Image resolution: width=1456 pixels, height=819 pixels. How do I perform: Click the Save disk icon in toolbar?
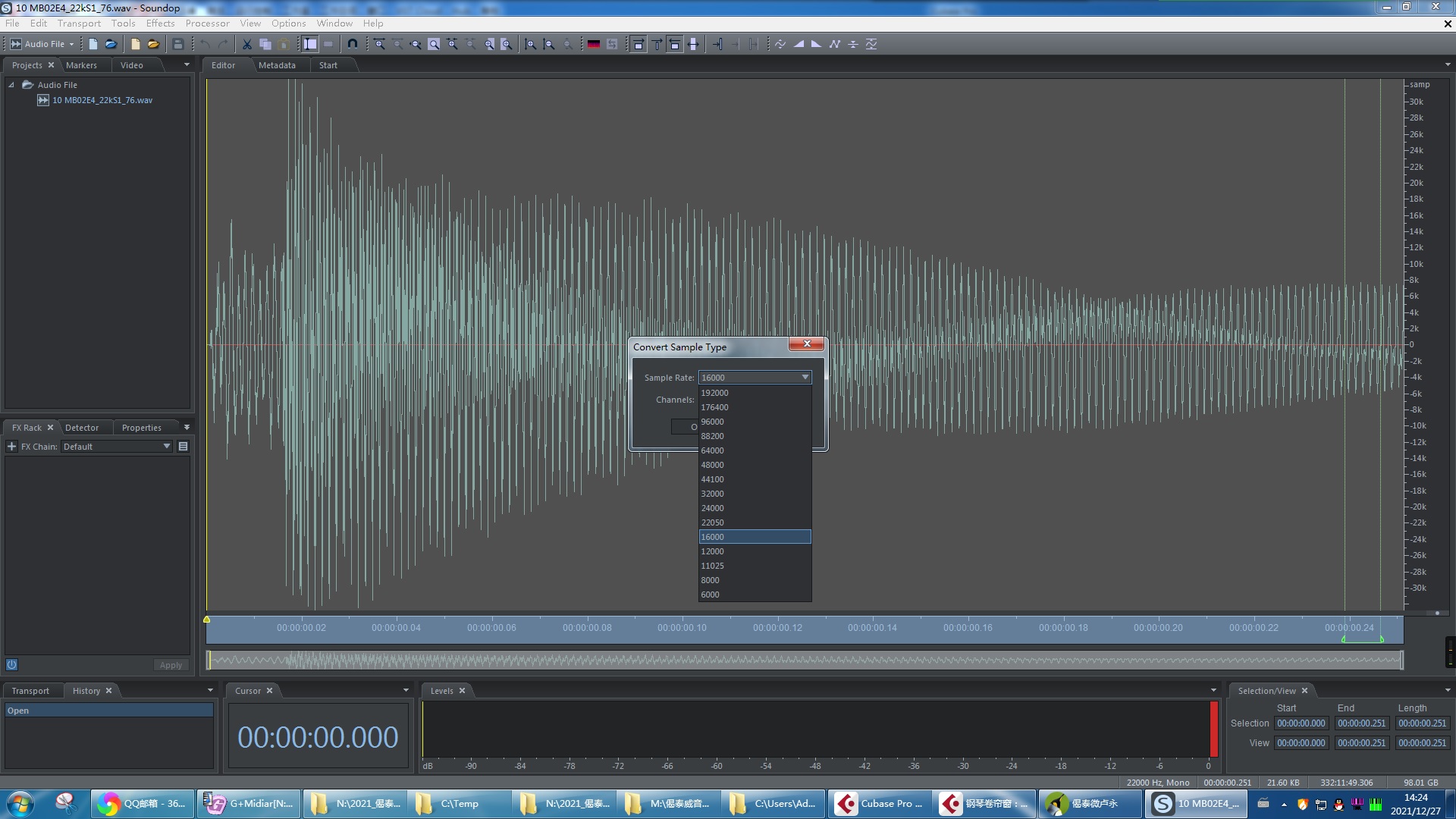pyautogui.click(x=178, y=44)
